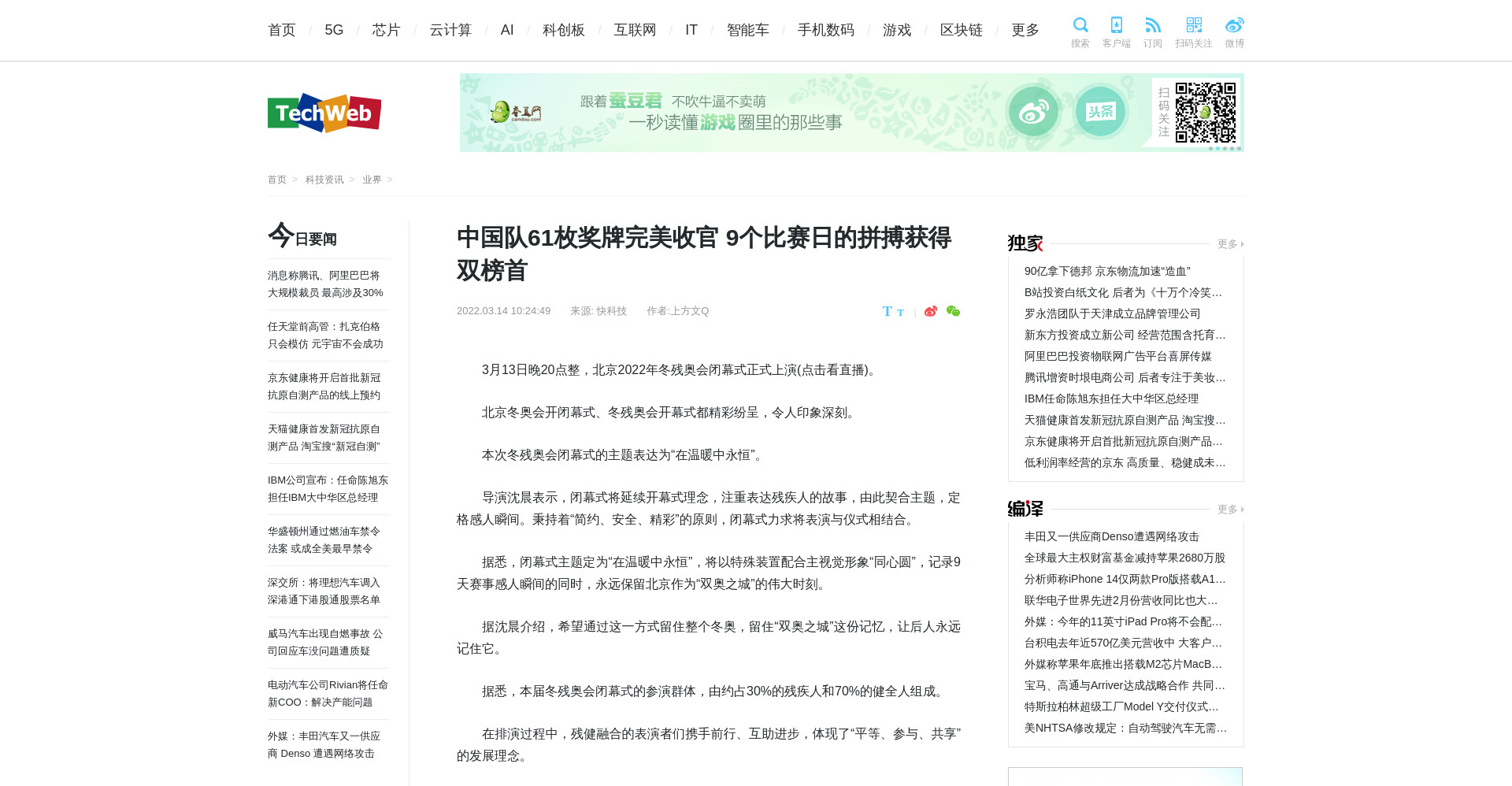Open 外媒：今年的11英寸iPad Pro article
The image size is (1512, 786).
[1124, 621]
